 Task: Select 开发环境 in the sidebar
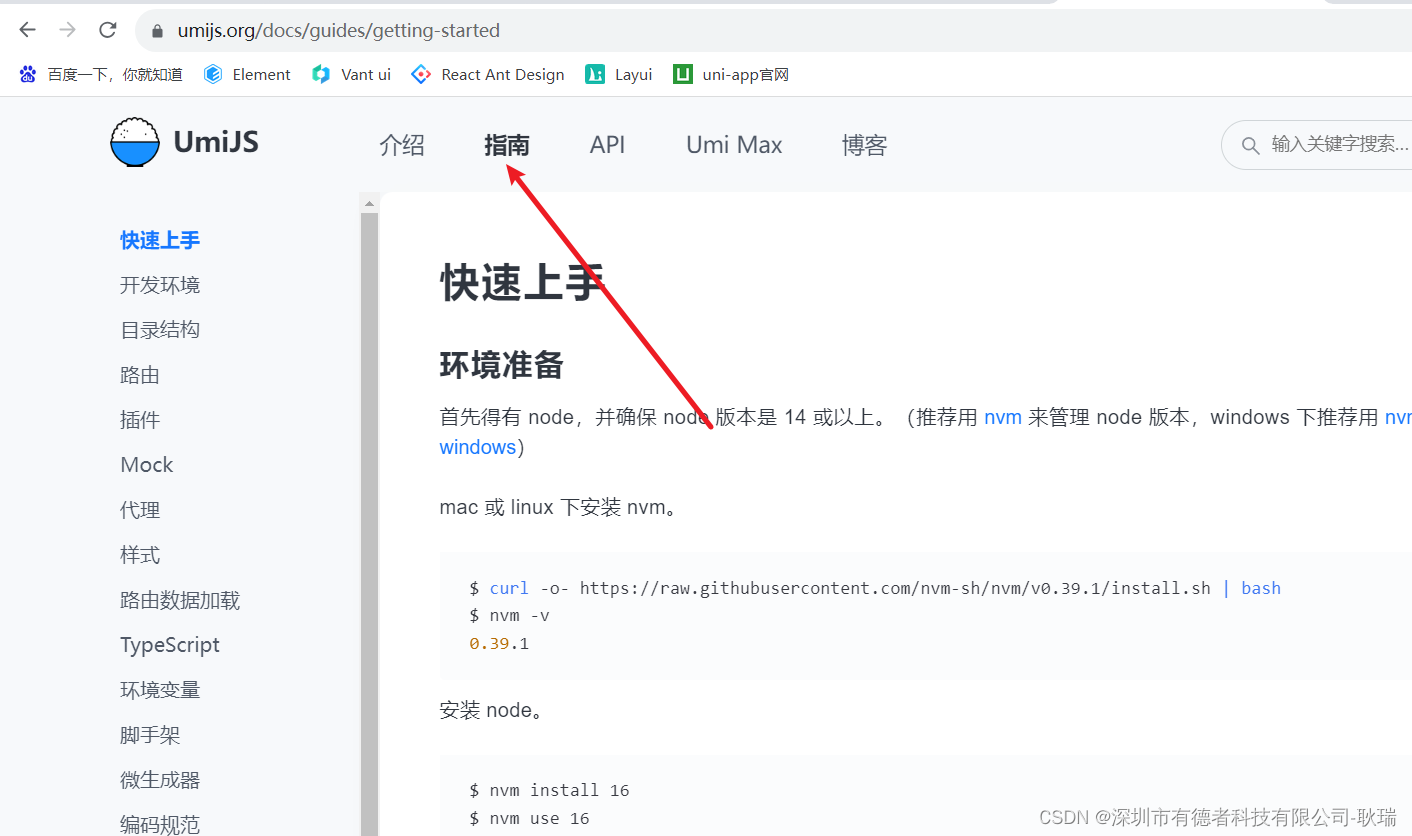click(x=160, y=285)
